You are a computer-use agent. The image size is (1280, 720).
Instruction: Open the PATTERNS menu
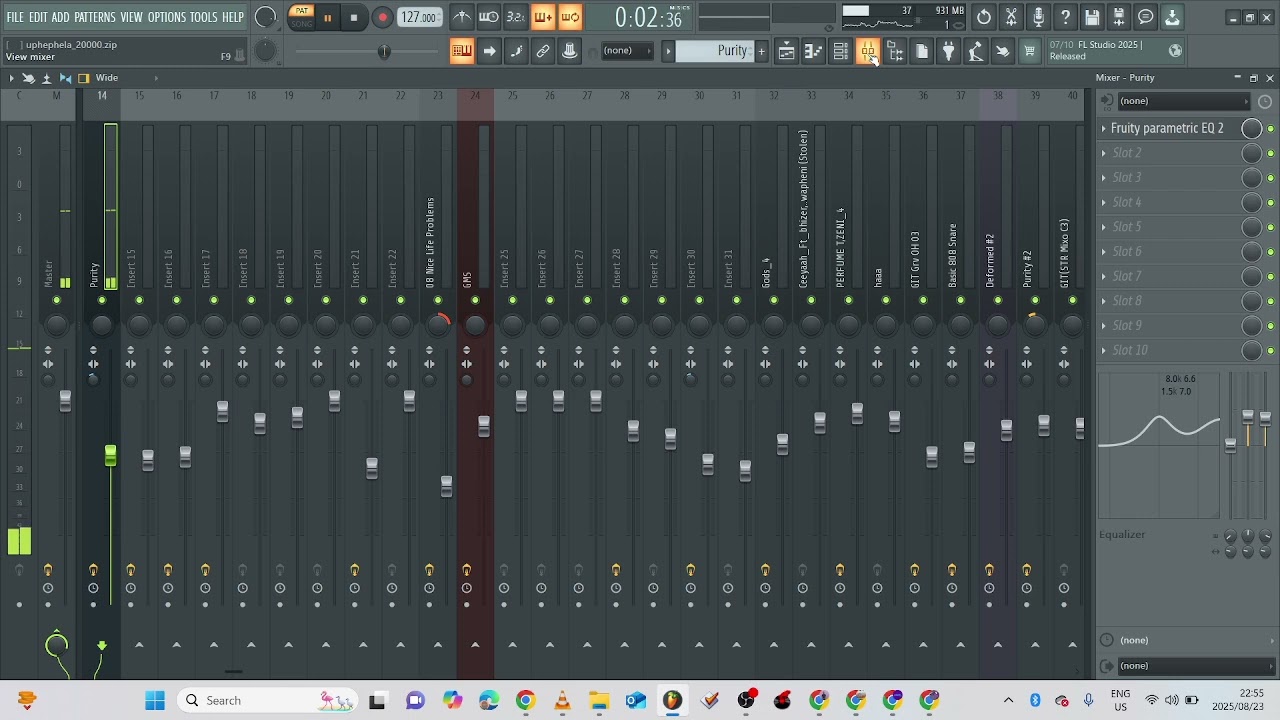[x=95, y=18]
